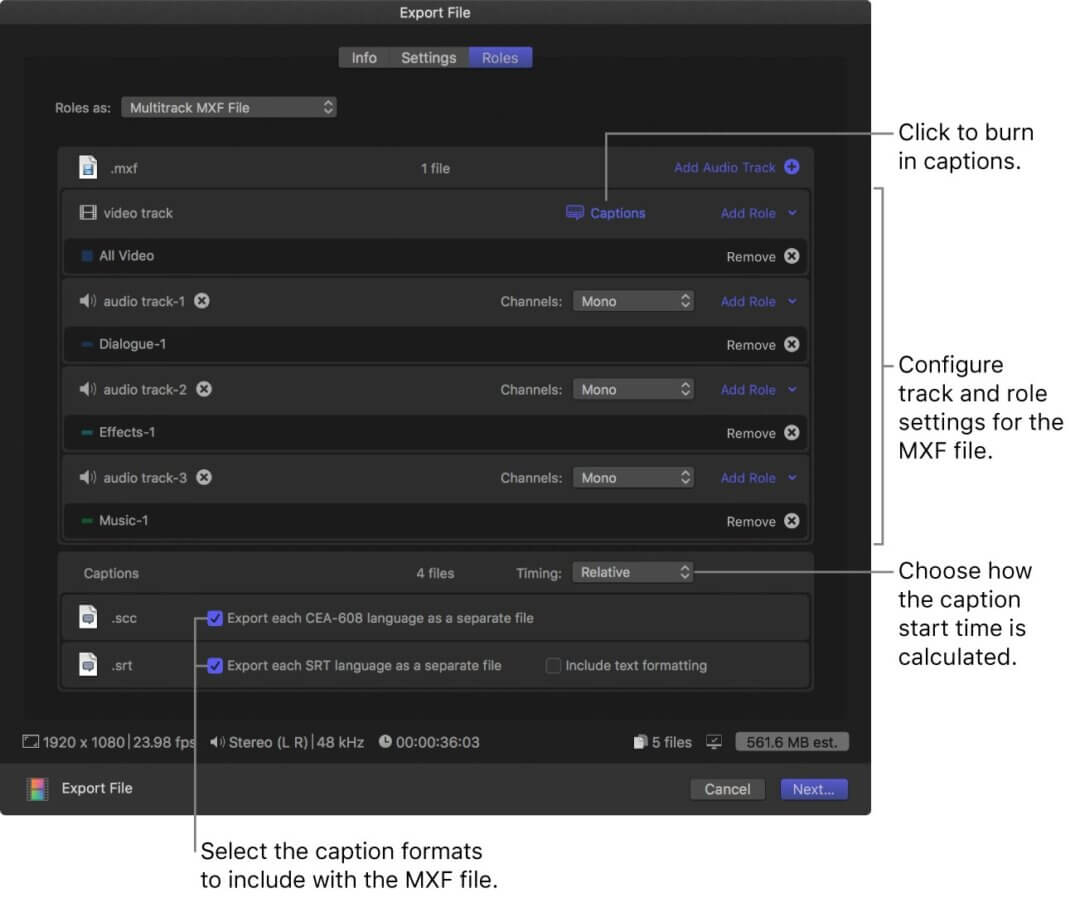Click the Captions burn-in icon on video track
The image size is (1080, 898).
[x=575, y=213]
